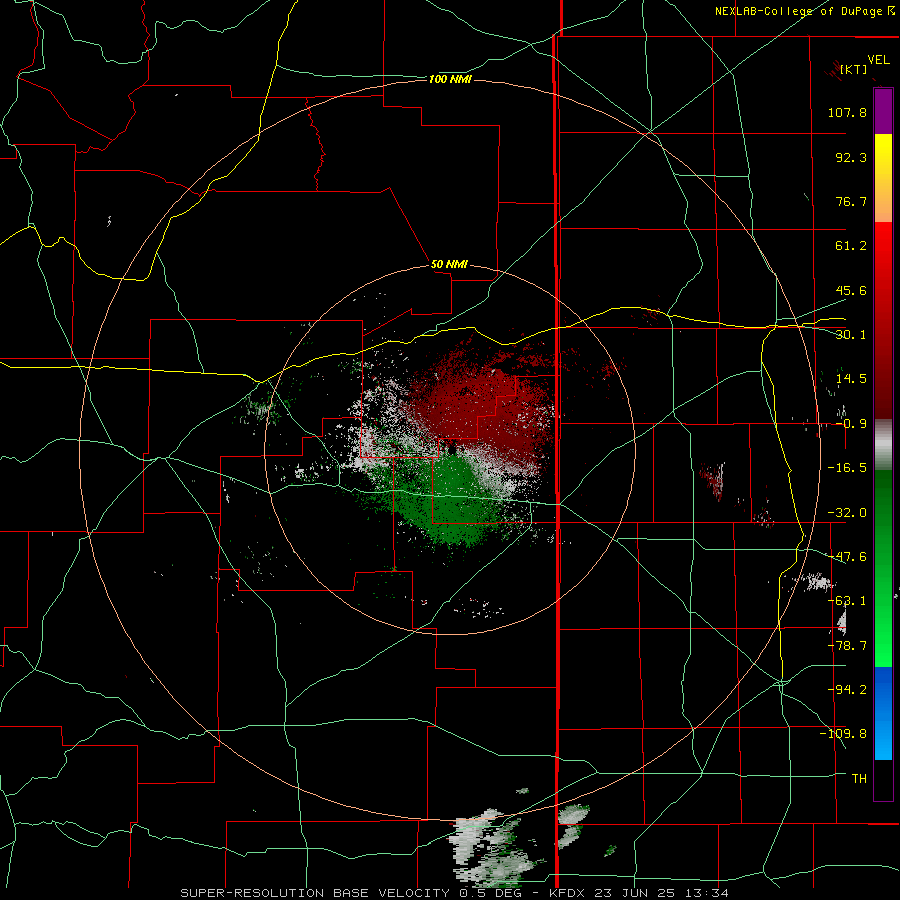Click the TH legend label

click(859, 779)
